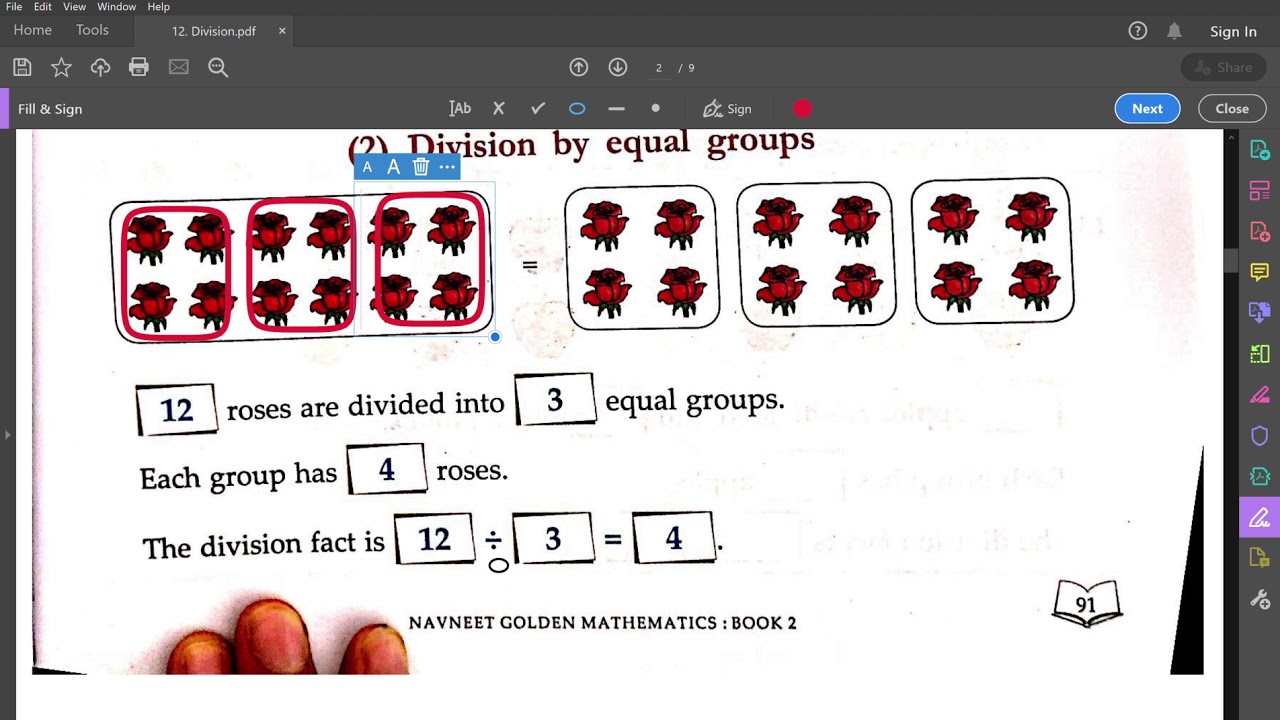Image resolution: width=1280 pixels, height=720 pixels.
Task: Click the upload to cloud icon
Action: coord(100,67)
